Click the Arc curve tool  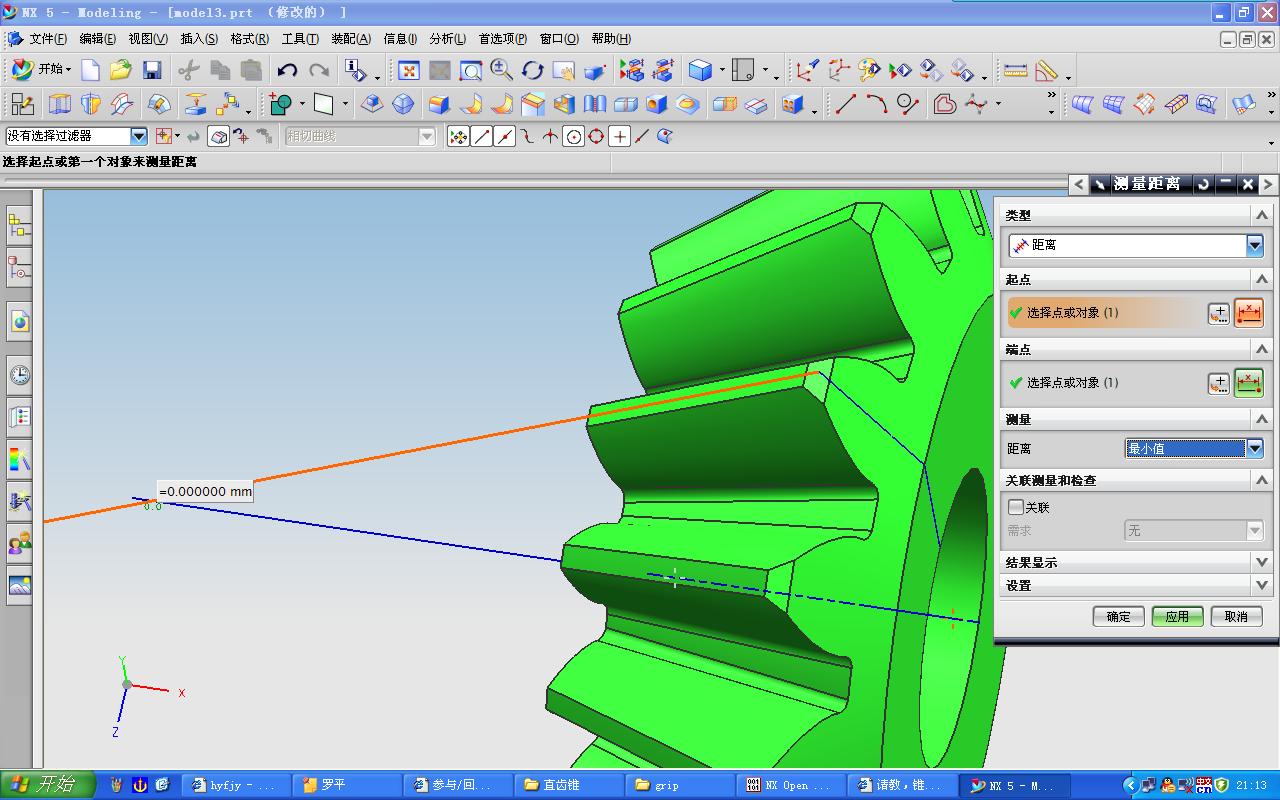click(877, 104)
